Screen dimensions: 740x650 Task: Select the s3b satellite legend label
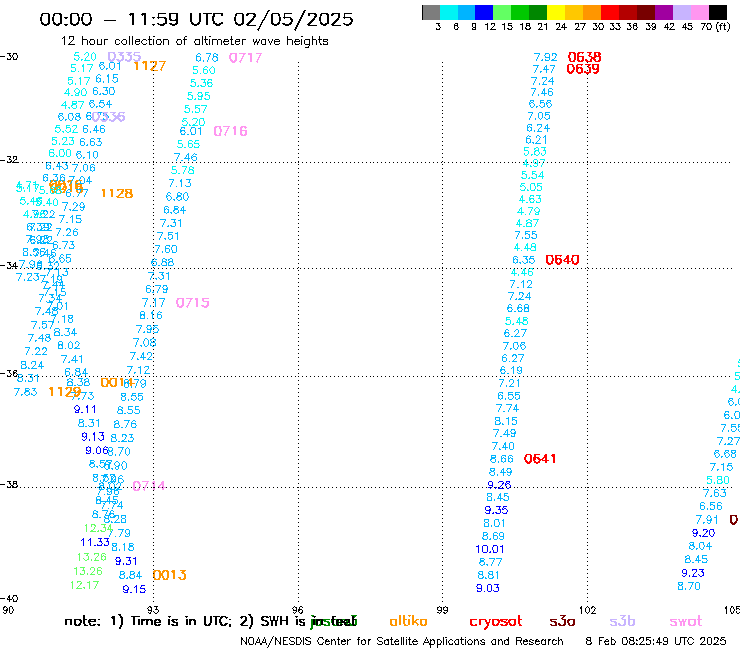(622, 622)
